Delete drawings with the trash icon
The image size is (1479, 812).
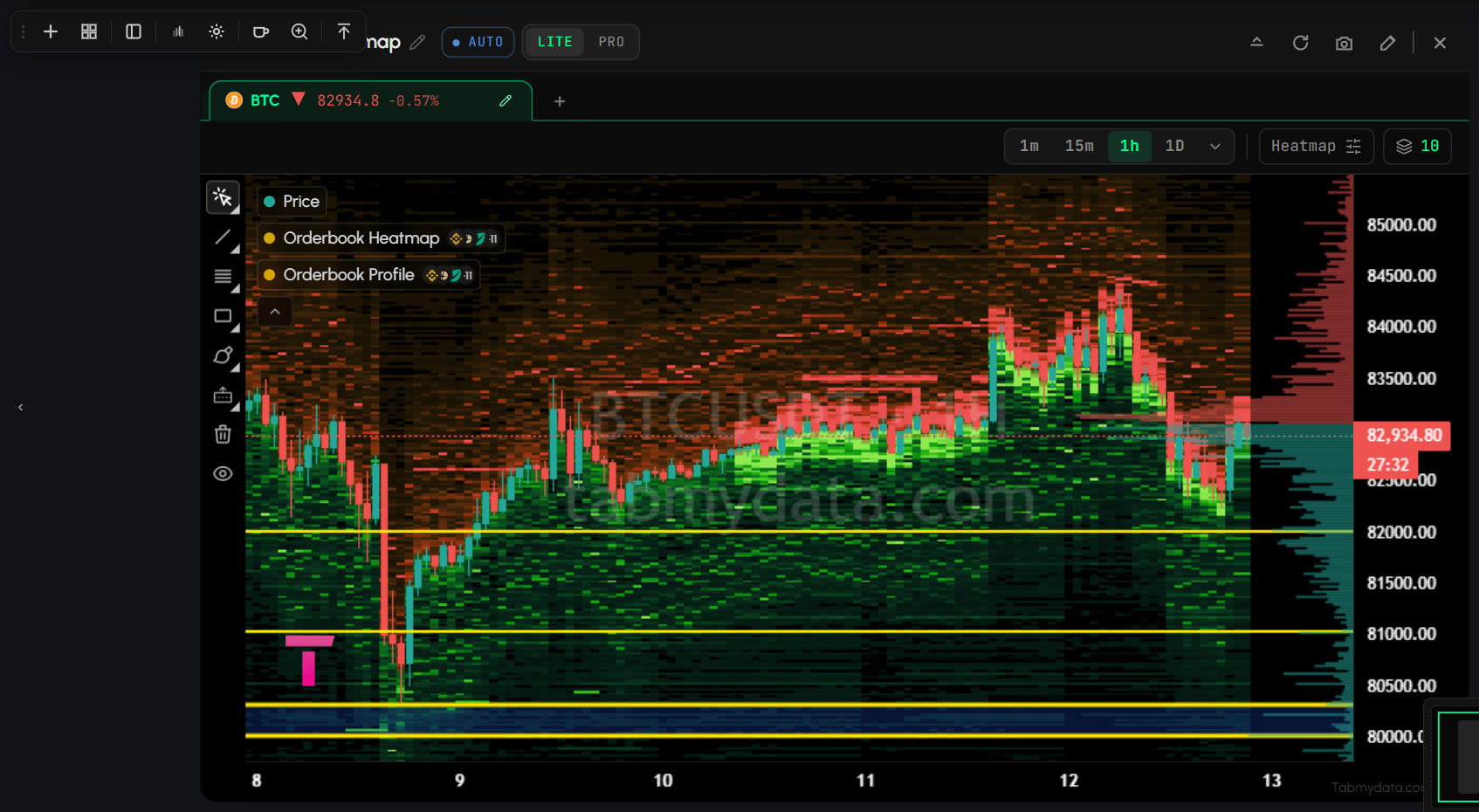coord(224,434)
